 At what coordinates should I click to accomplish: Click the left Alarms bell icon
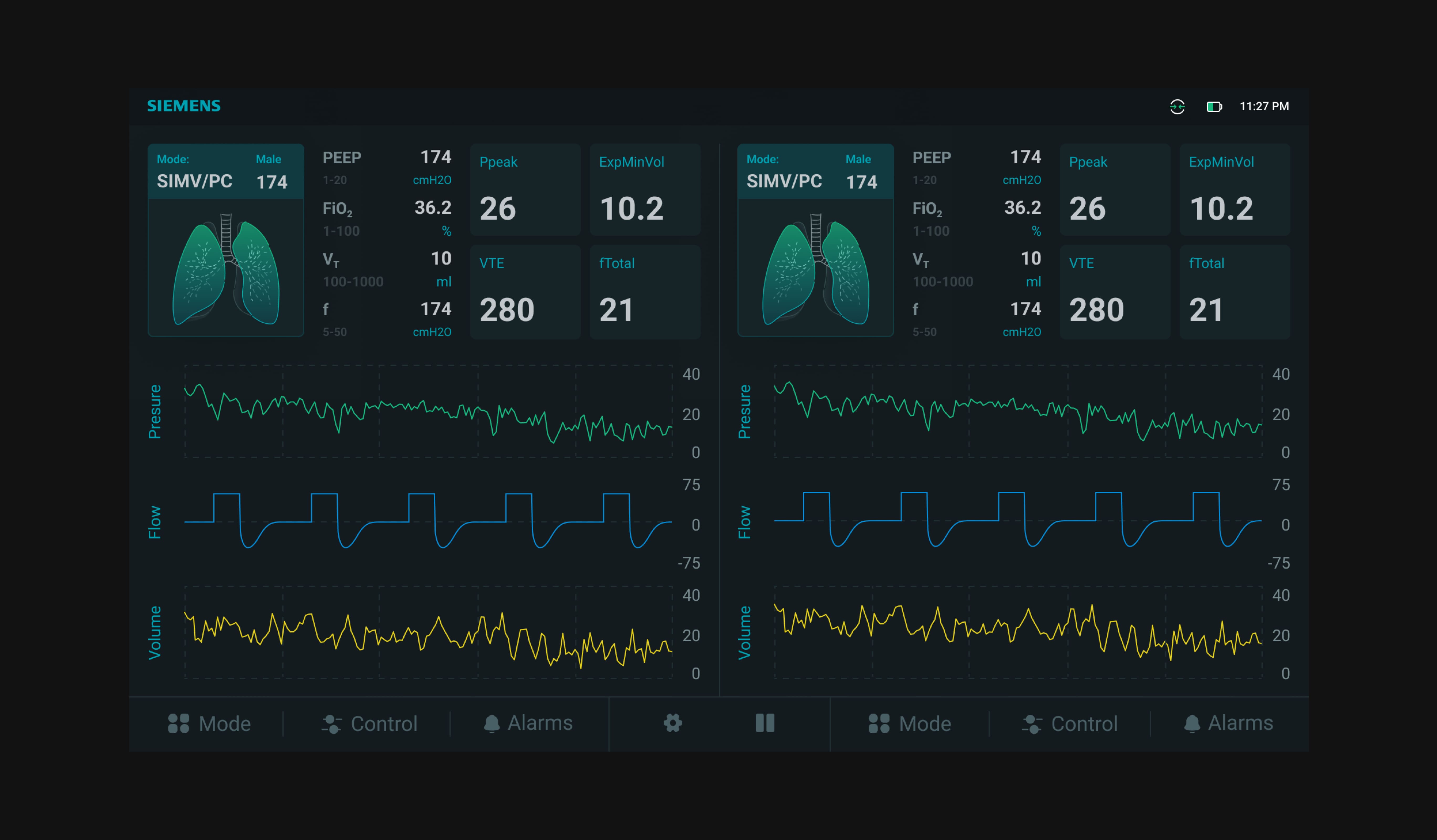(x=492, y=724)
